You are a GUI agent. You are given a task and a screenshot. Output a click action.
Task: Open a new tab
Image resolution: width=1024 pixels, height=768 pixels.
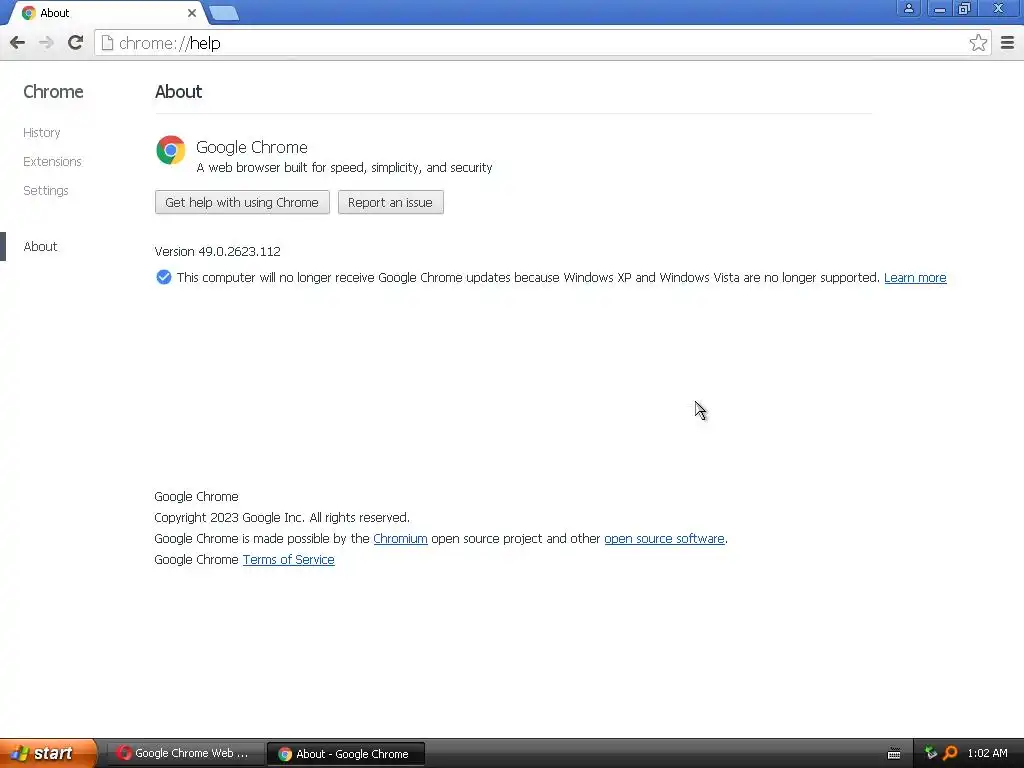tap(225, 13)
